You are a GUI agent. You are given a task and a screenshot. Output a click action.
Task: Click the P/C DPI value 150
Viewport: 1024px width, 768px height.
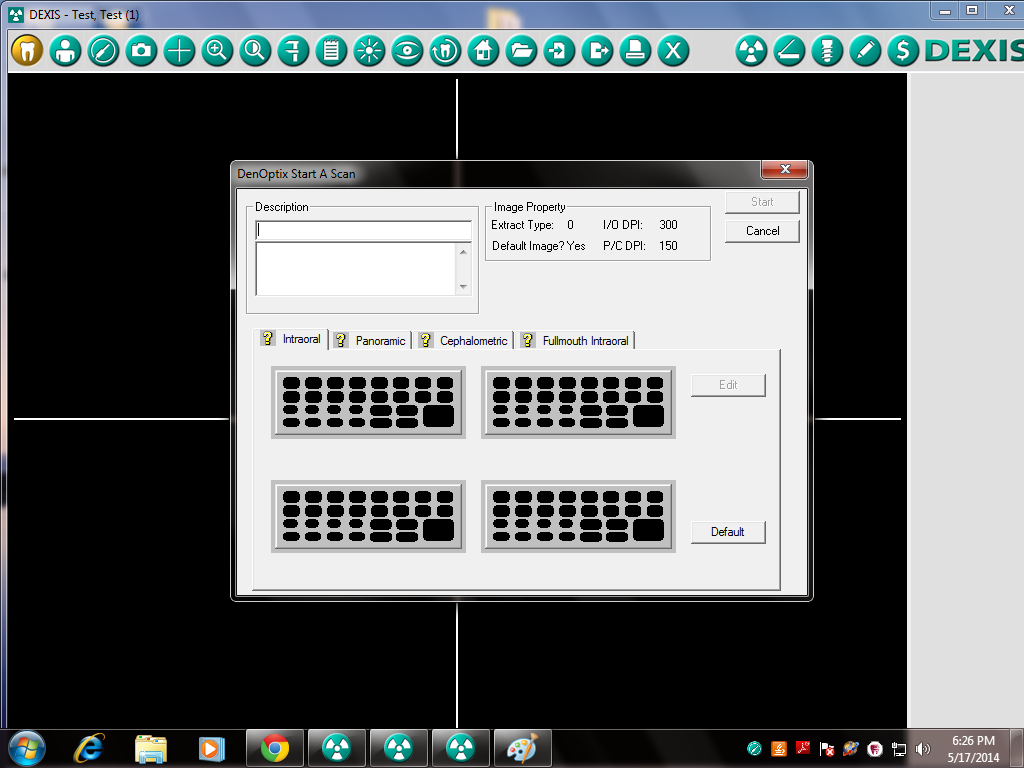tap(668, 246)
